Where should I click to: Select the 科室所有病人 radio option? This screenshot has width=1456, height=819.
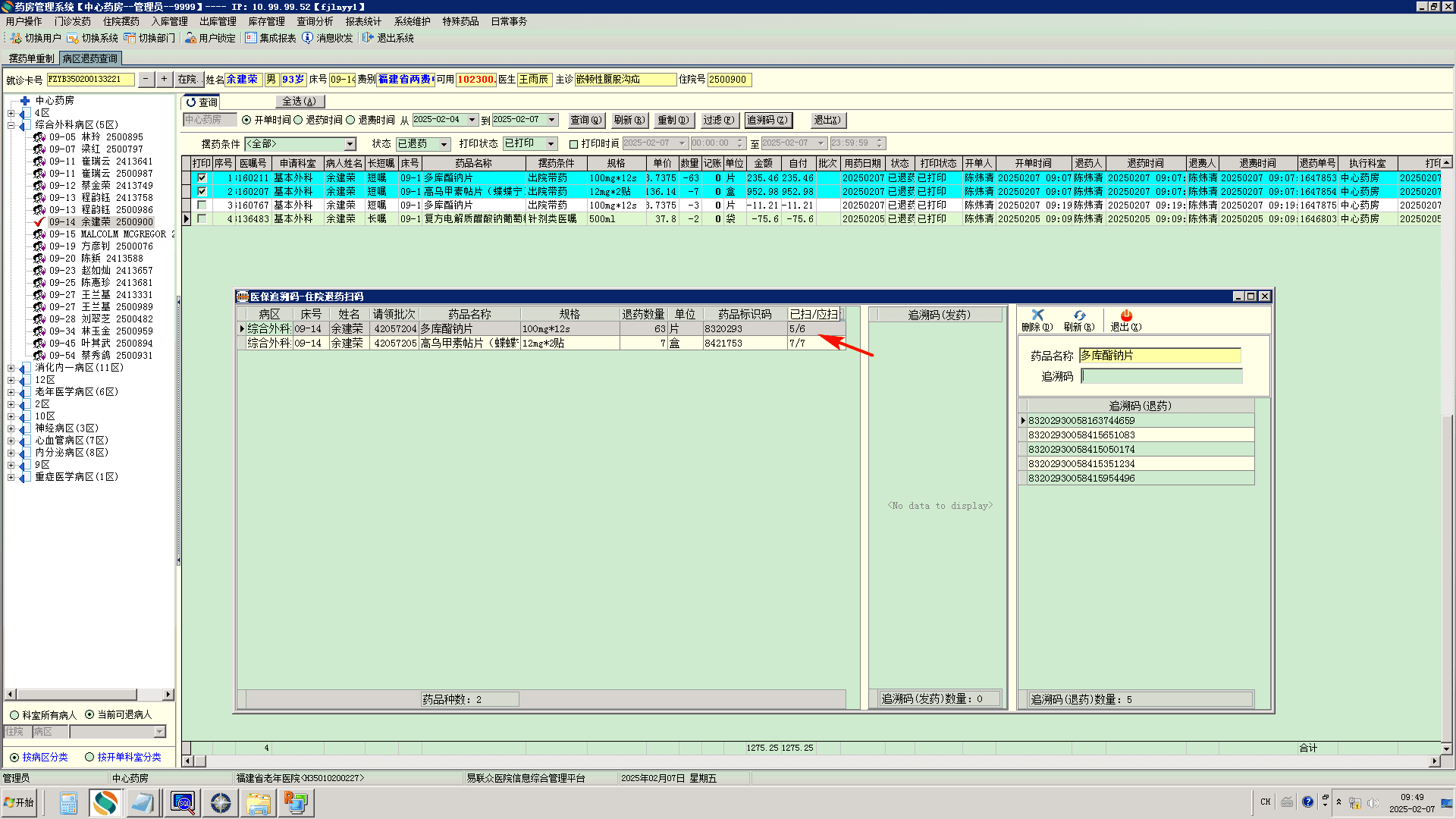click(x=14, y=714)
